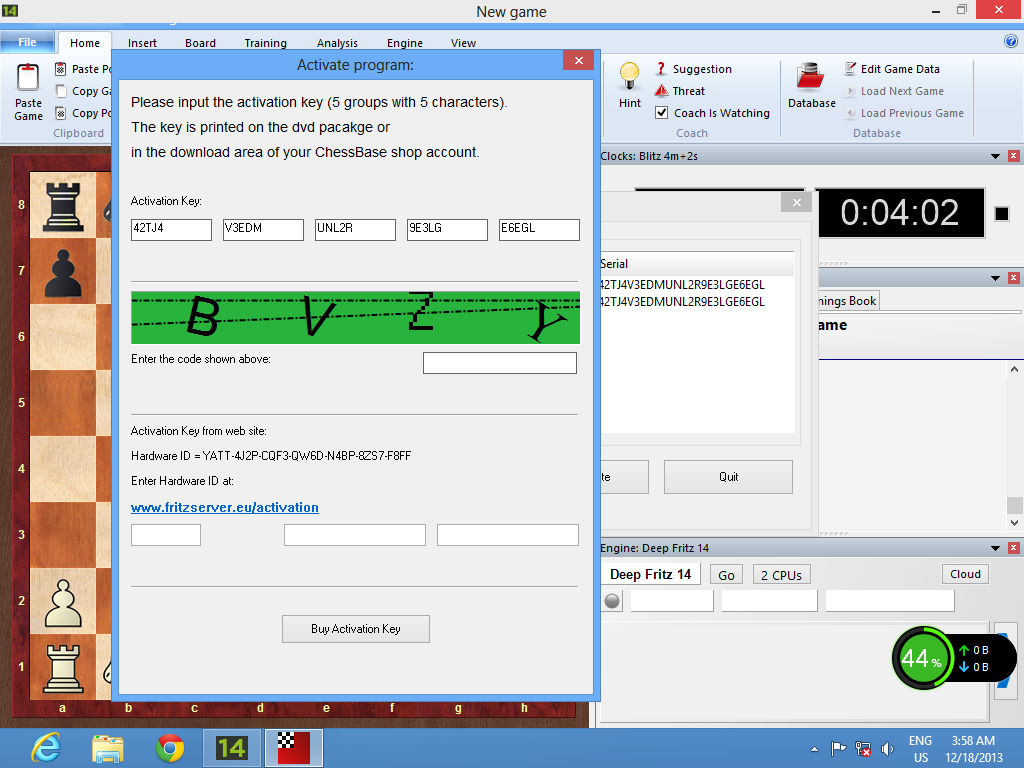
Task: Launch Google Chrome from the taskbar
Action: [x=170, y=748]
